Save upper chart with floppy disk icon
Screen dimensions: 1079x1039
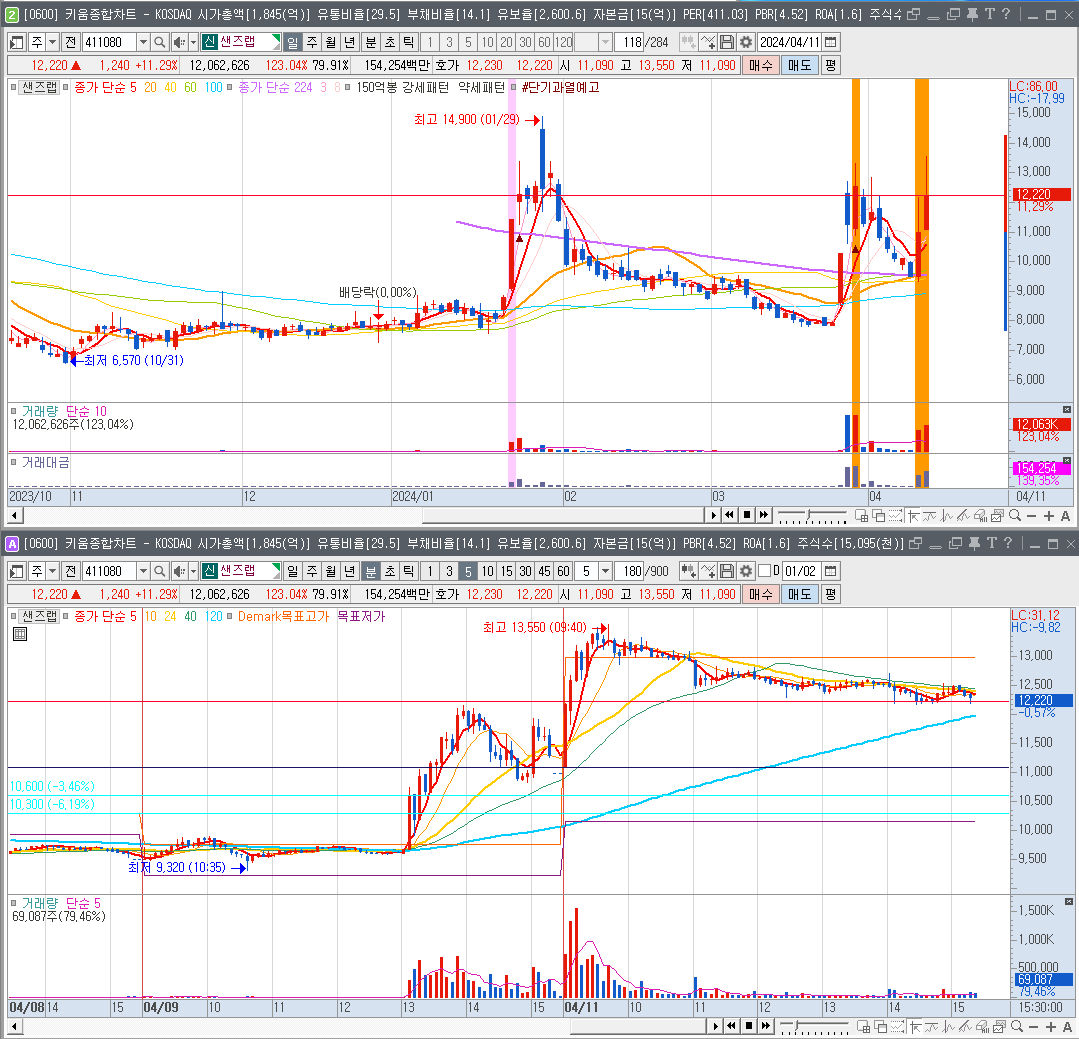tap(727, 43)
